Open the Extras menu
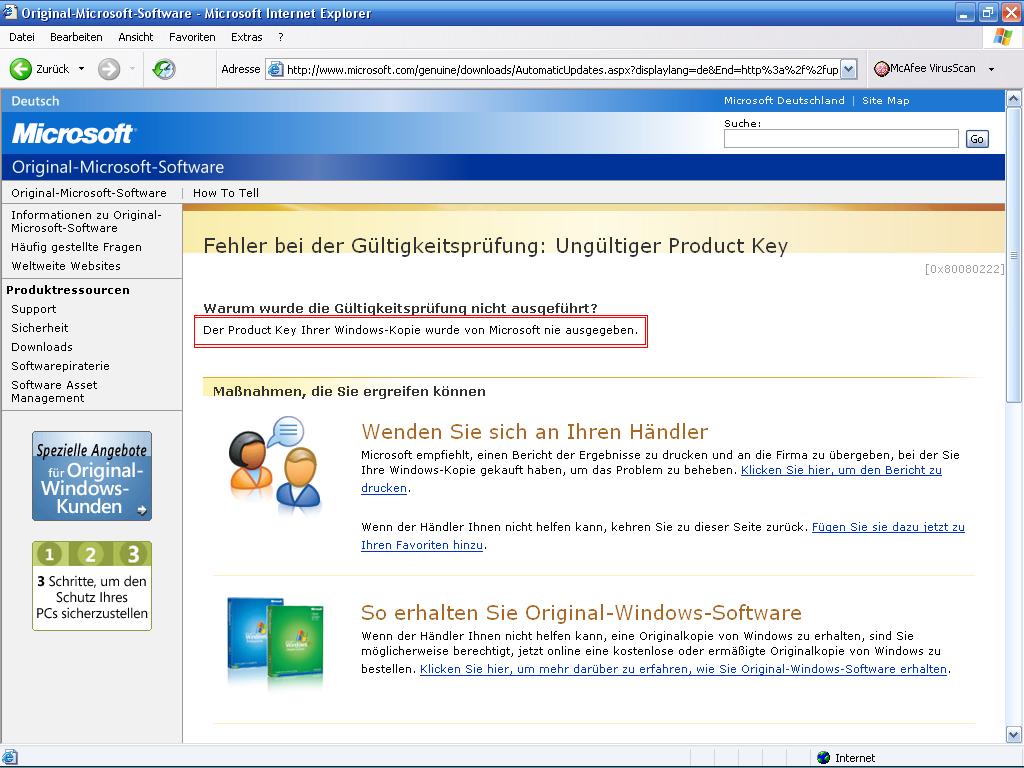 [x=246, y=37]
